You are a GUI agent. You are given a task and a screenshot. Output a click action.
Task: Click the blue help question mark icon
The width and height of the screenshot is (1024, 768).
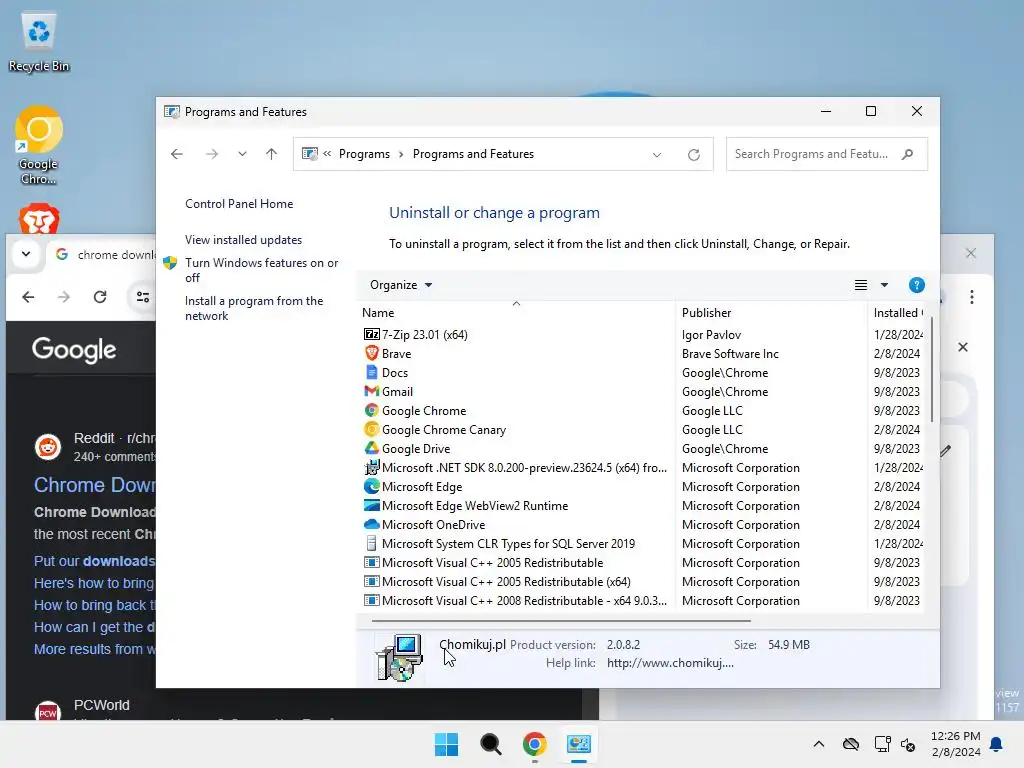(916, 285)
